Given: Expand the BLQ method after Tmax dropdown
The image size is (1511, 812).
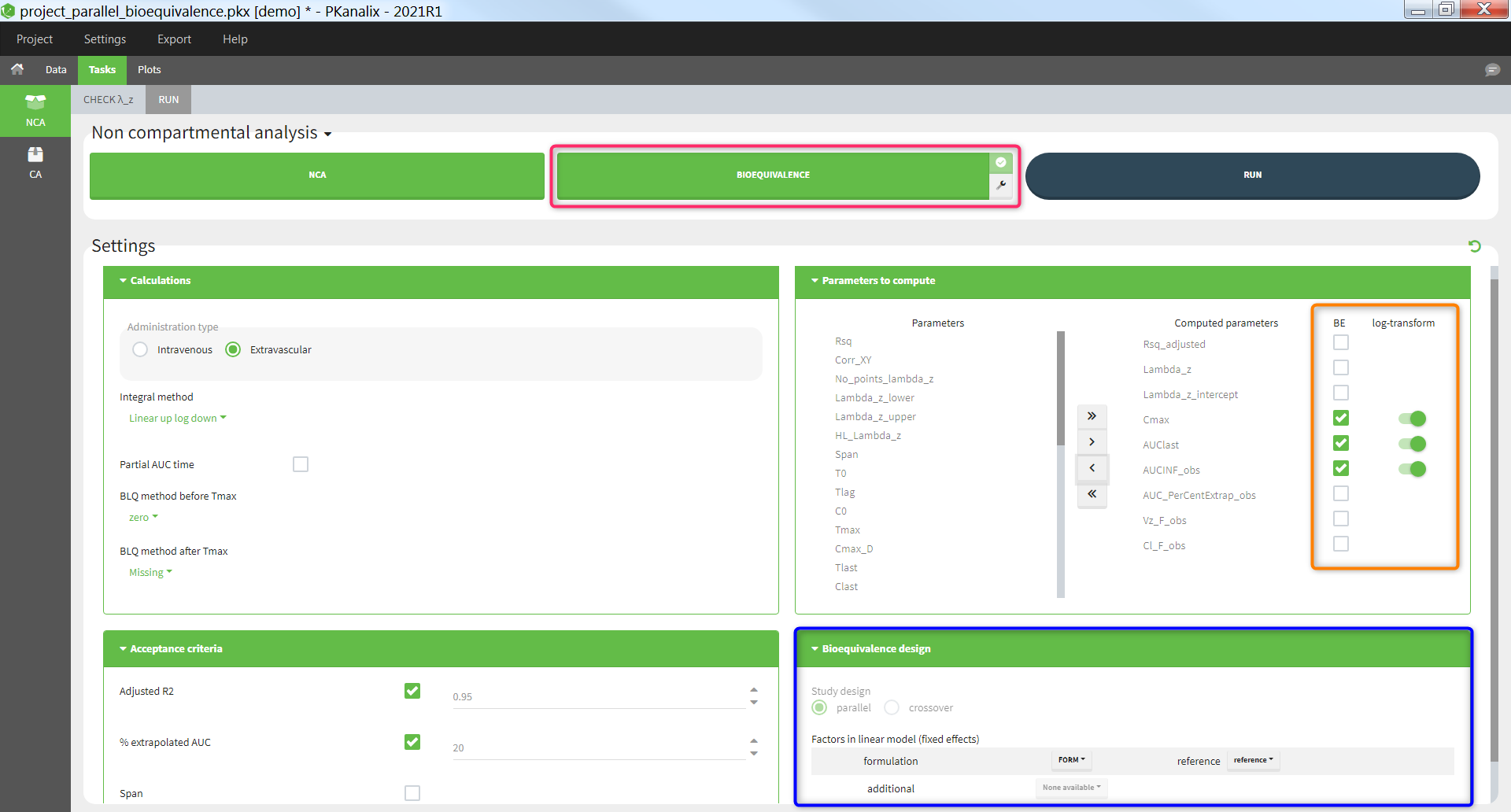Looking at the screenshot, I should pos(150,572).
